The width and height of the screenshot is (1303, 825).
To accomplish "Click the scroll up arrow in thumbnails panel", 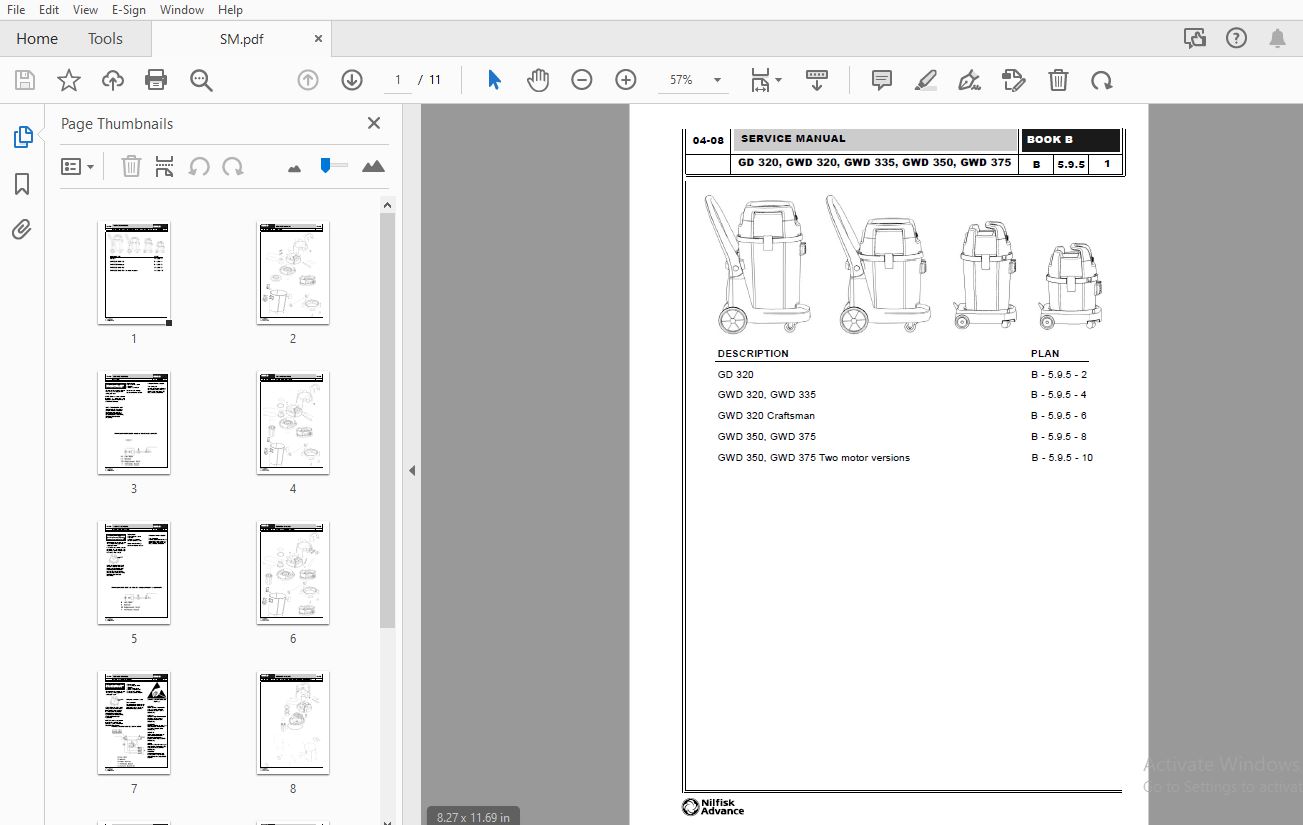I will click(x=388, y=205).
